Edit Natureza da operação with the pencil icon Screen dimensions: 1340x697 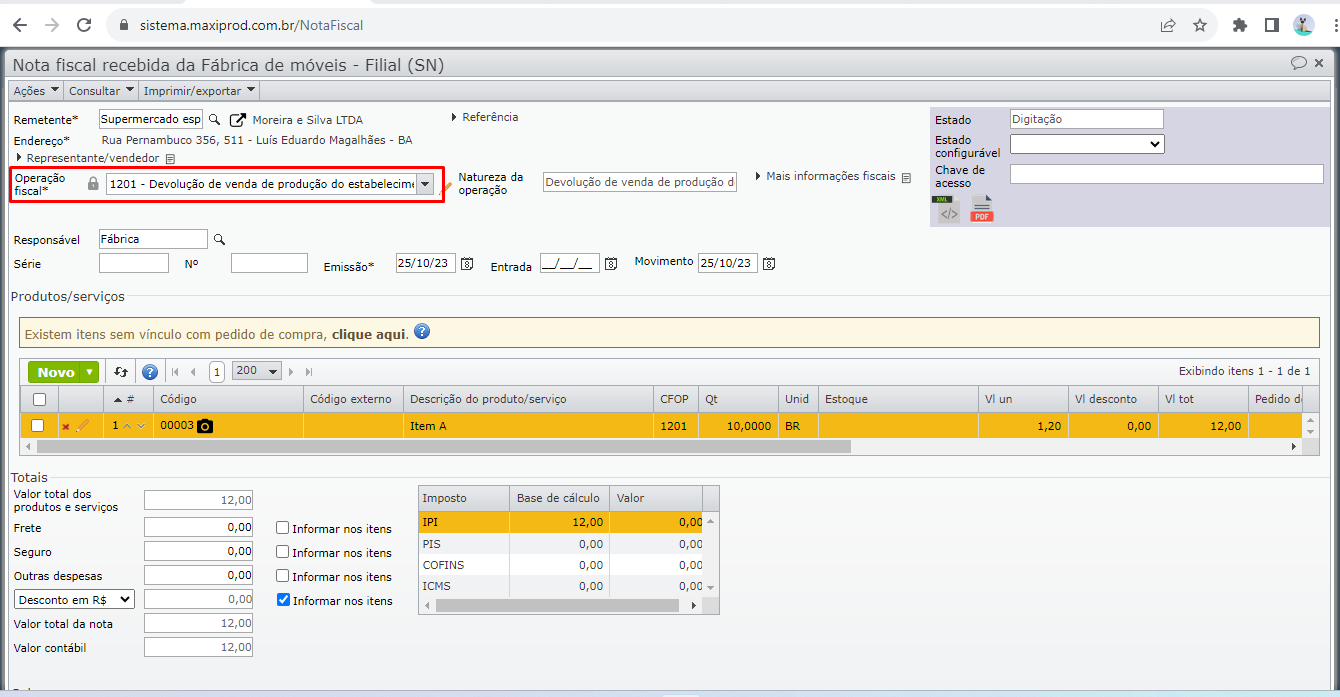click(x=447, y=186)
